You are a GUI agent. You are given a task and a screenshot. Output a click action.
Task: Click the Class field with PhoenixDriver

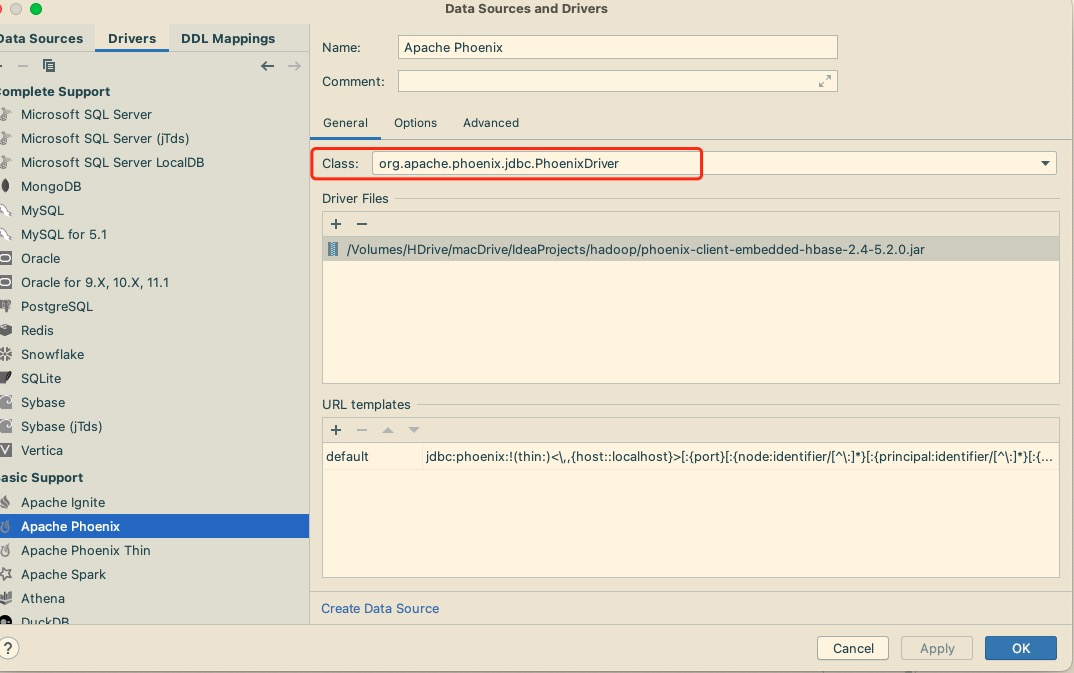pos(714,164)
